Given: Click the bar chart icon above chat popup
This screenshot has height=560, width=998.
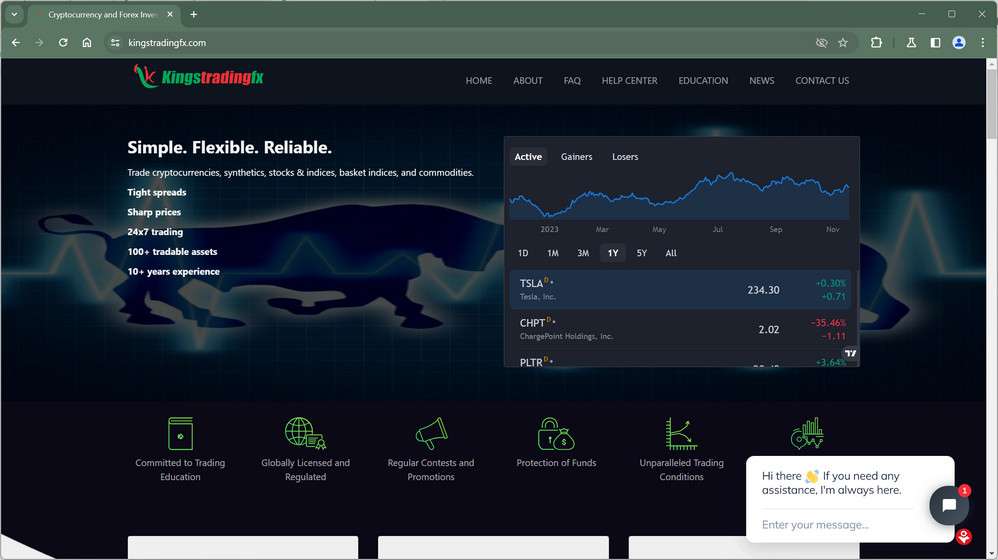Looking at the screenshot, I should [x=807, y=433].
